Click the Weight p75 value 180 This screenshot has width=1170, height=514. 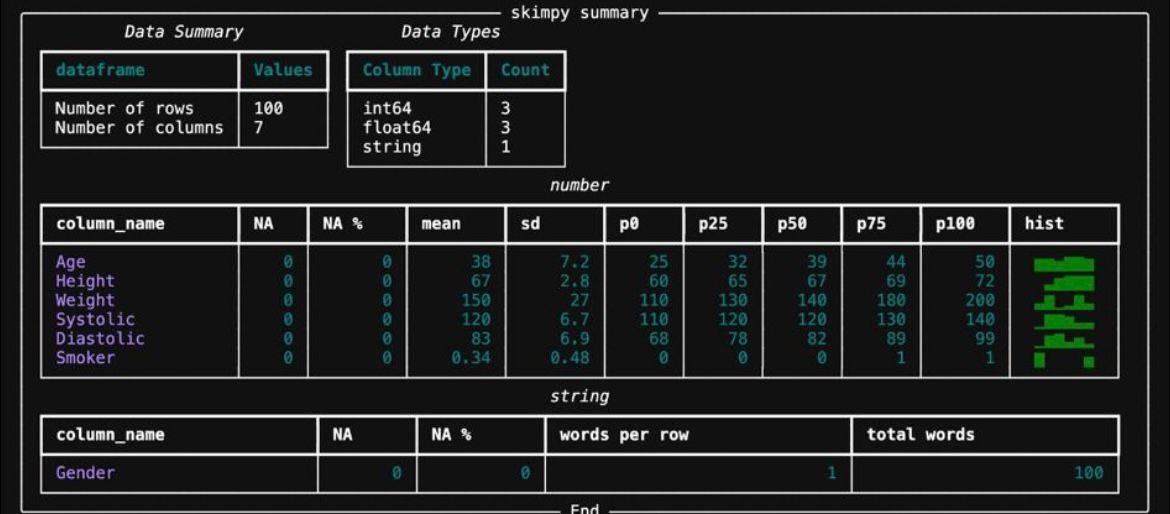891,301
